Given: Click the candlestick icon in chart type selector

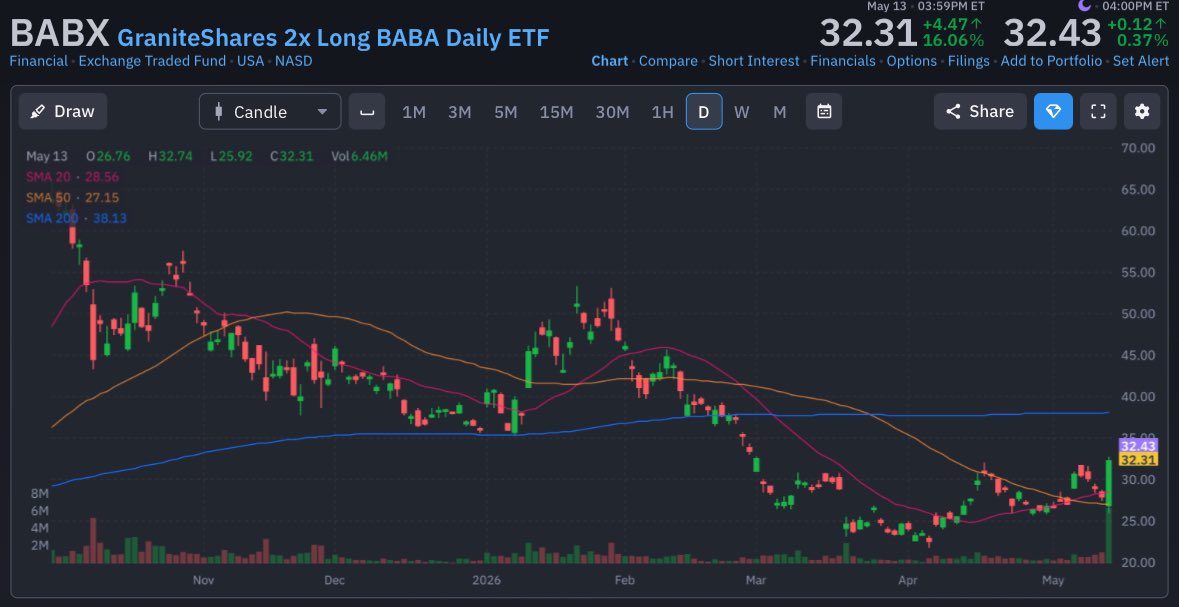Looking at the screenshot, I should tap(219, 112).
